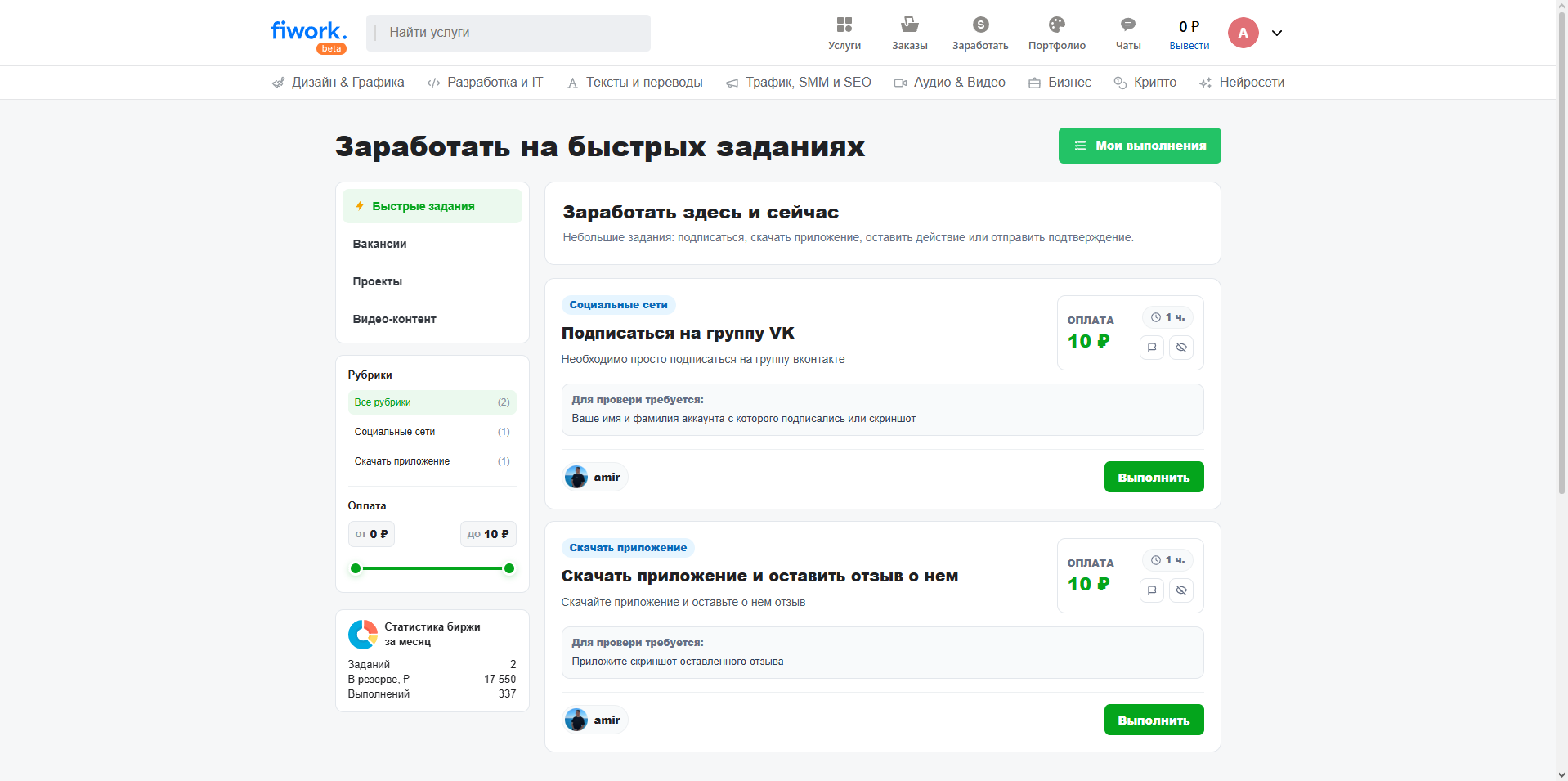Click the 1 ч. timer badge on app review task
Viewport: 1568px width, 781px height.
coord(1167,560)
